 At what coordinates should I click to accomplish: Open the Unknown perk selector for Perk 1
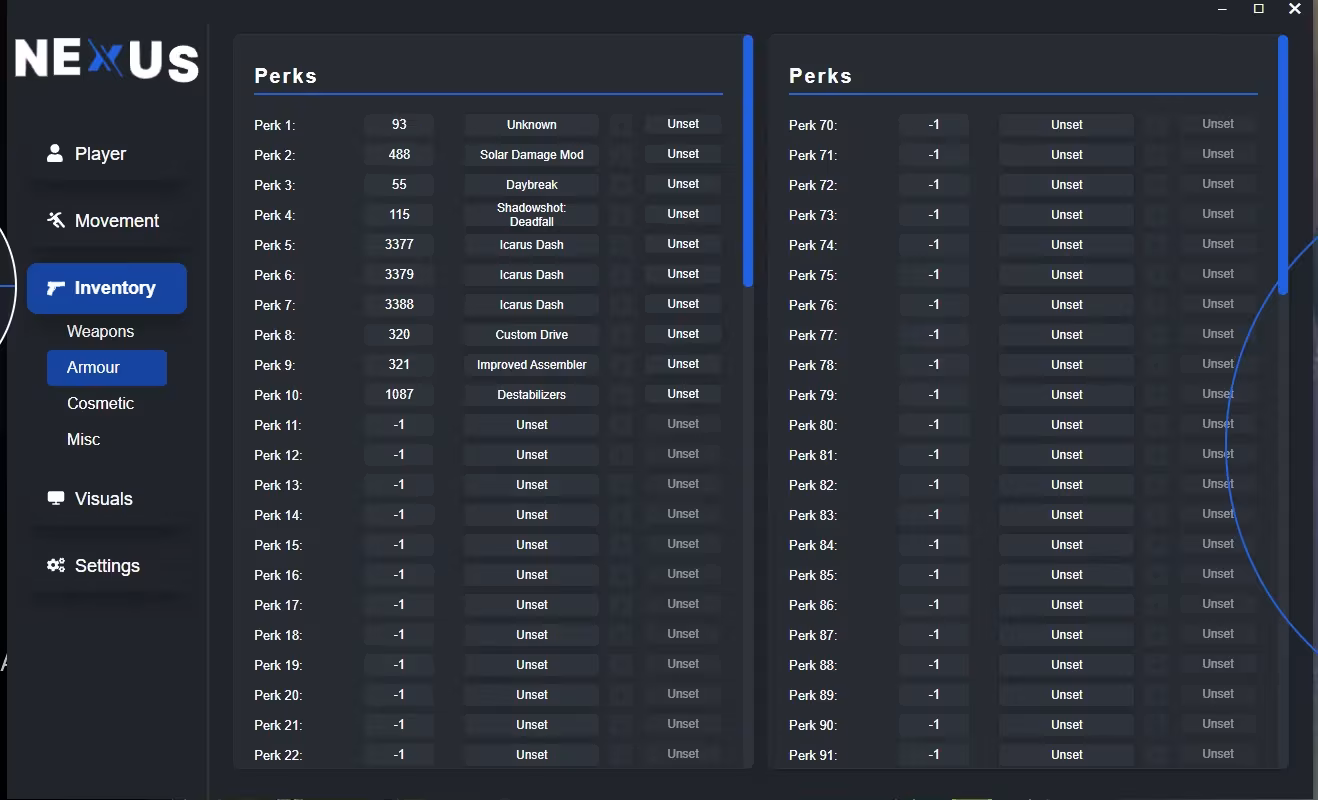point(531,124)
